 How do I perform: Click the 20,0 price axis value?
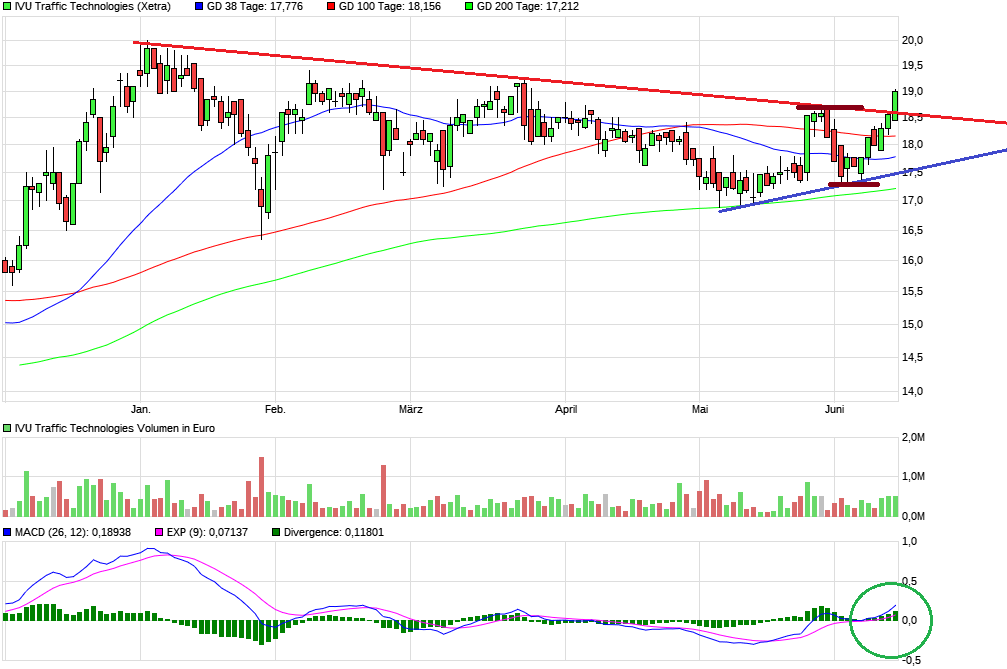pyautogui.click(x=913, y=40)
